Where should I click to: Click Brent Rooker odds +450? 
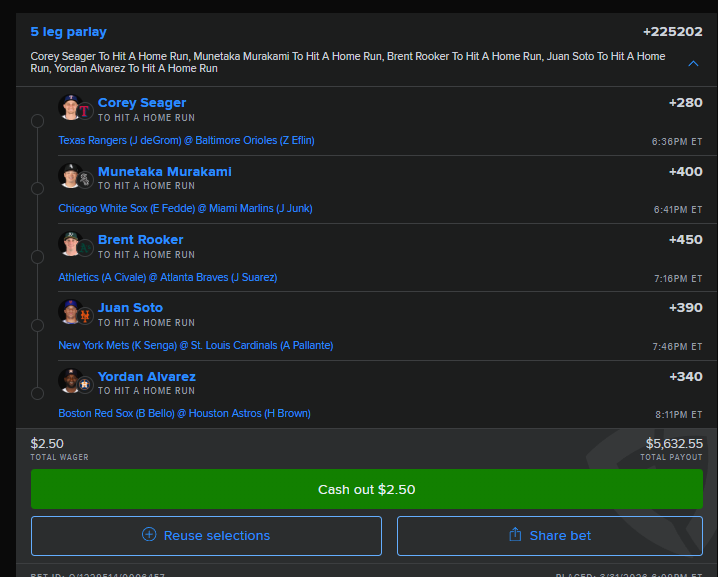click(685, 240)
